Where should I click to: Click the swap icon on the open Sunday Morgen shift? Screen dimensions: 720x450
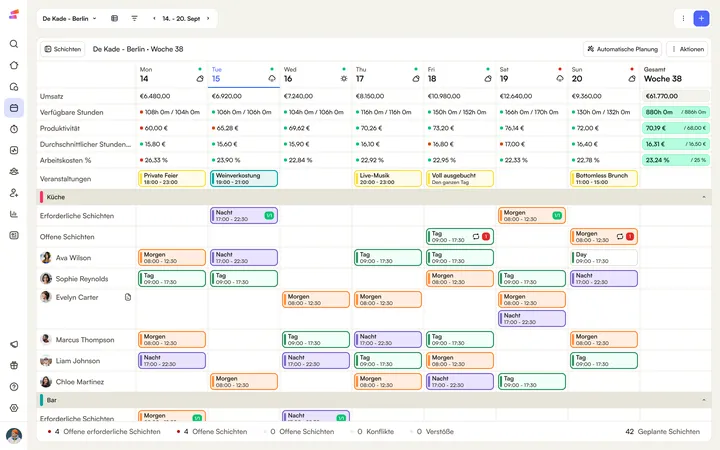coord(620,236)
